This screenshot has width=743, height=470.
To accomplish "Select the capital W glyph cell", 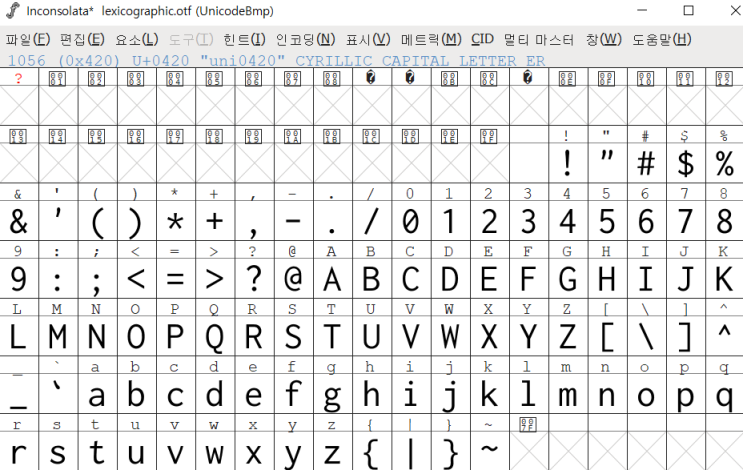I will (x=451, y=337).
